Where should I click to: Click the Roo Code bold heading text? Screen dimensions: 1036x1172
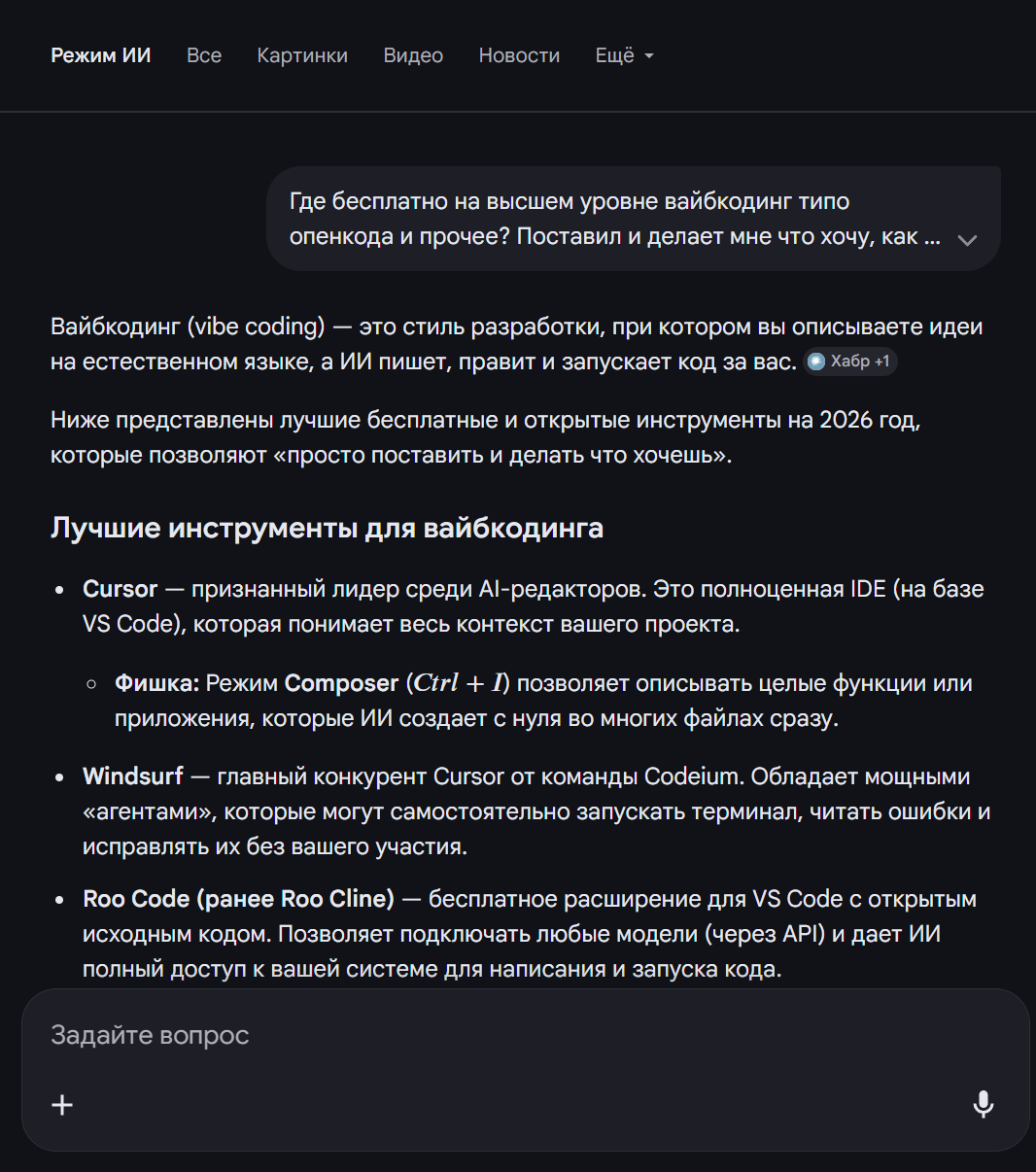pyautogui.click(x=239, y=899)
